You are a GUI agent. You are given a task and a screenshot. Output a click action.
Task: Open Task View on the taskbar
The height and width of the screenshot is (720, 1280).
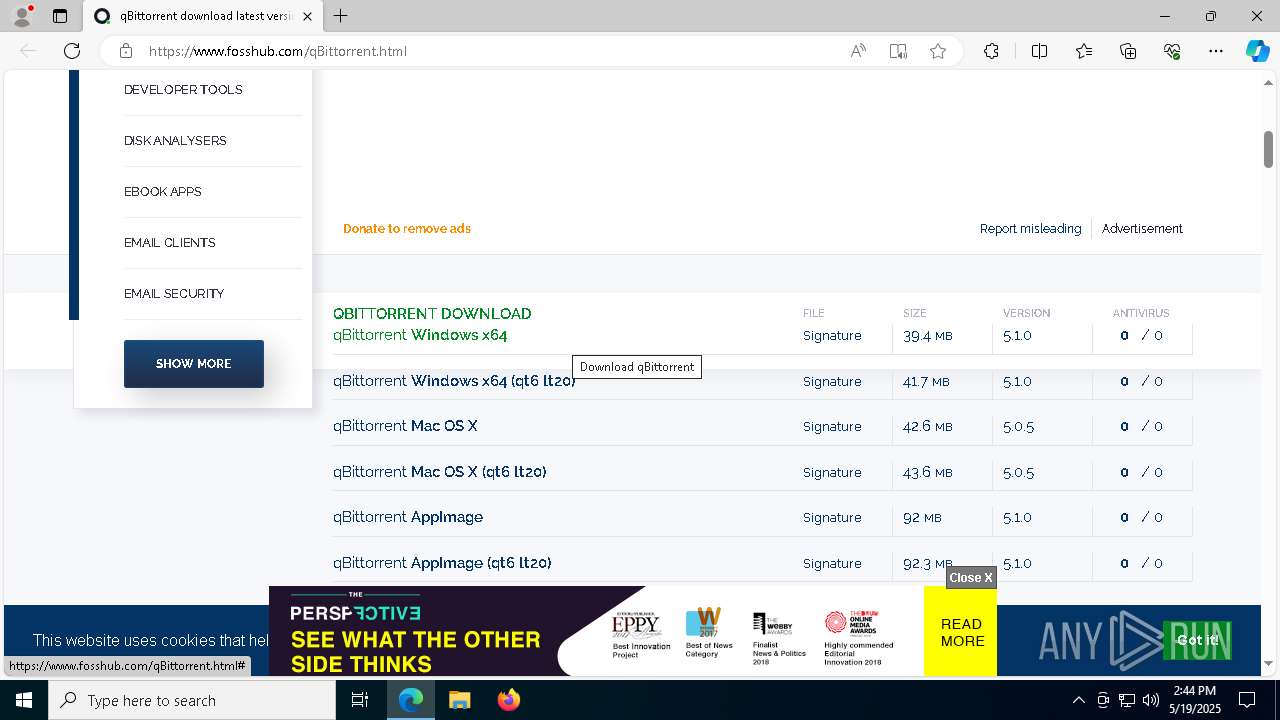[360, 700]
